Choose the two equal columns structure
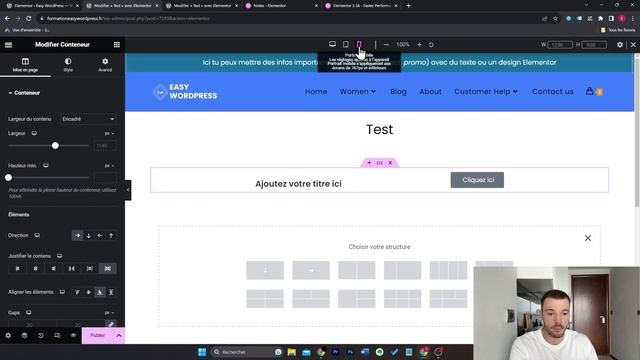Screen dimensions: 640x360 click(356, 270)
